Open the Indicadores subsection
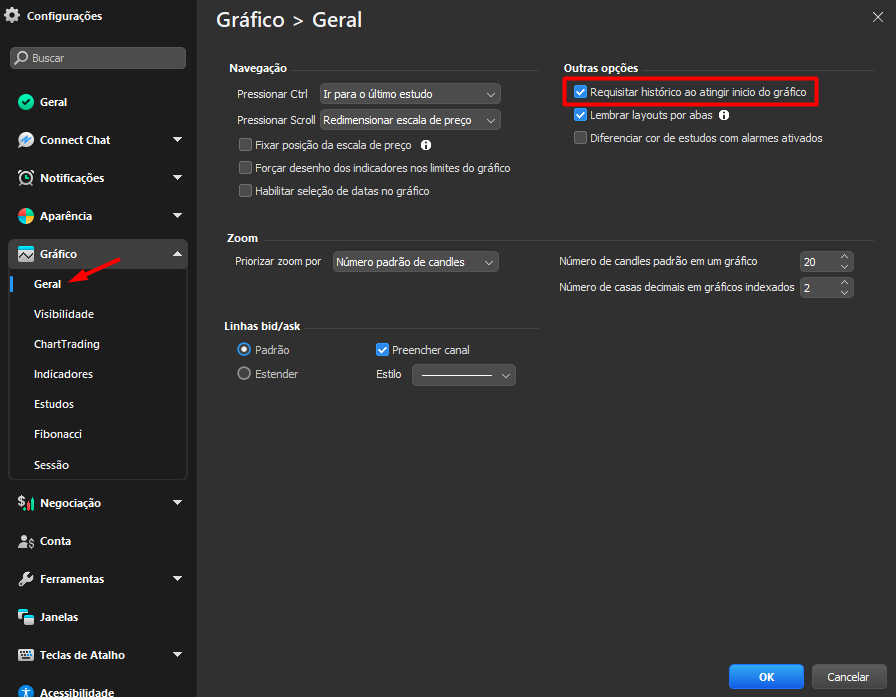Image resolution: width=896 pixels, height=697 pixels. pos(63,374)
